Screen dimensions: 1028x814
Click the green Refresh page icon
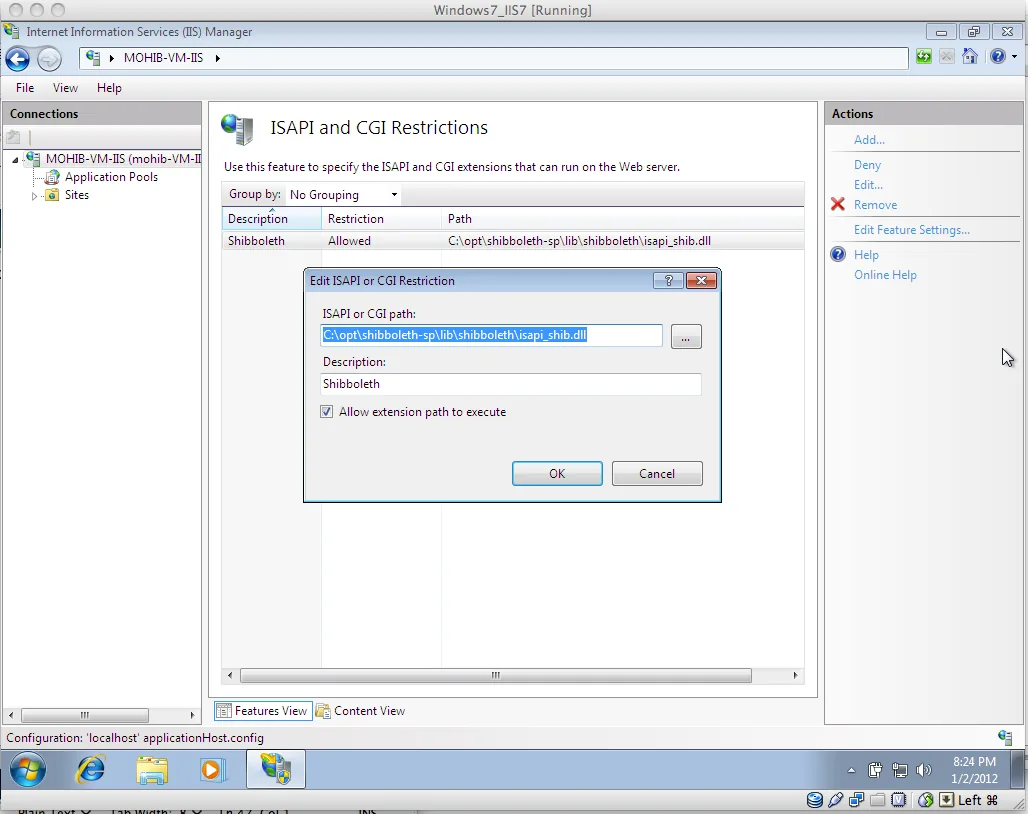pyautogui.click(x=924, y=56)
